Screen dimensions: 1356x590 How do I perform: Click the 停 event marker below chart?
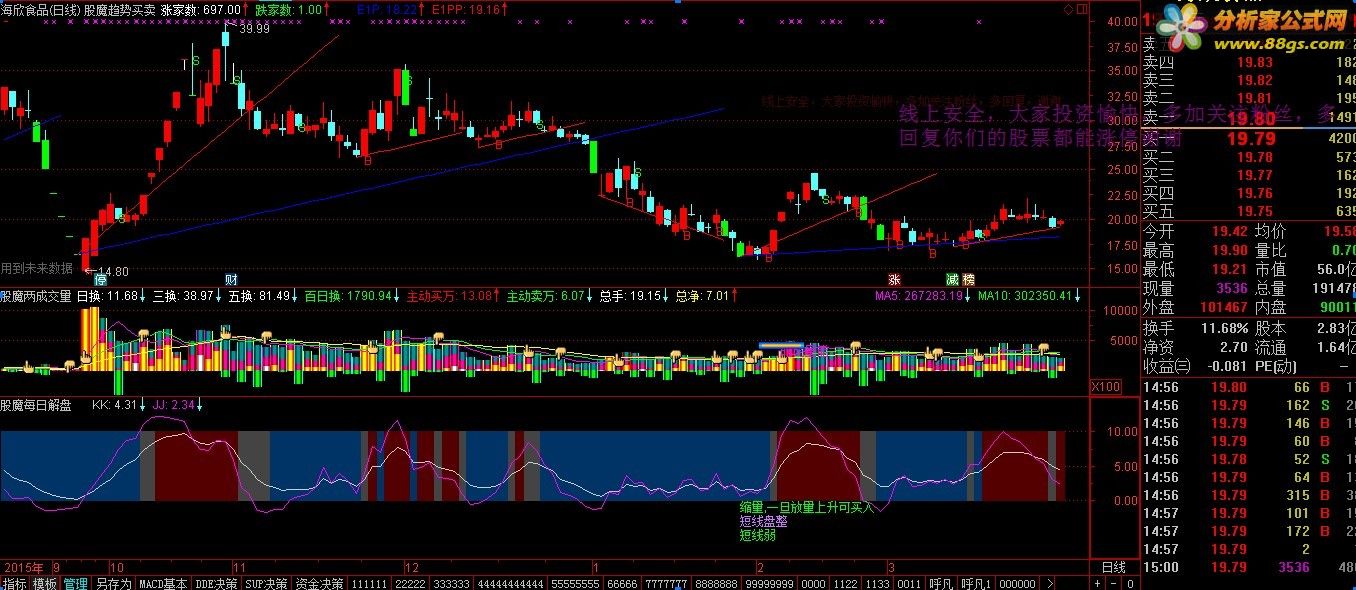coord(100,279)
